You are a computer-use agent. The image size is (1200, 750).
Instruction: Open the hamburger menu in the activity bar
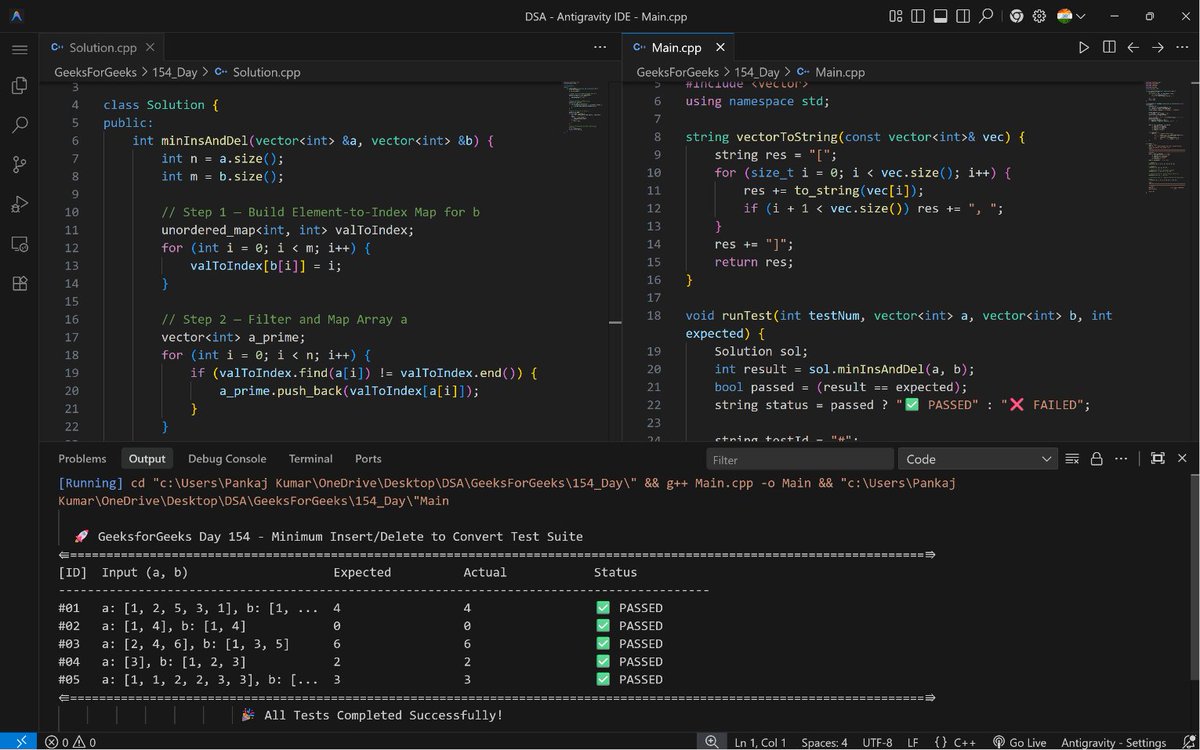19,49
